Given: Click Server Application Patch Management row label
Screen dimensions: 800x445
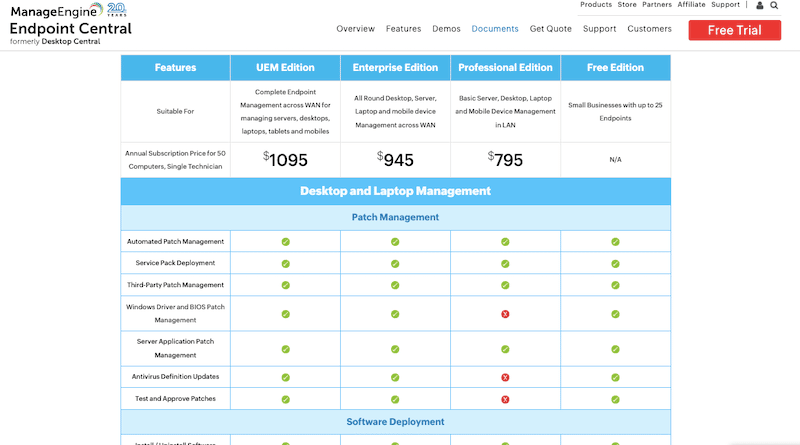Looking at the screenshot, I should [x=176, y=348].
